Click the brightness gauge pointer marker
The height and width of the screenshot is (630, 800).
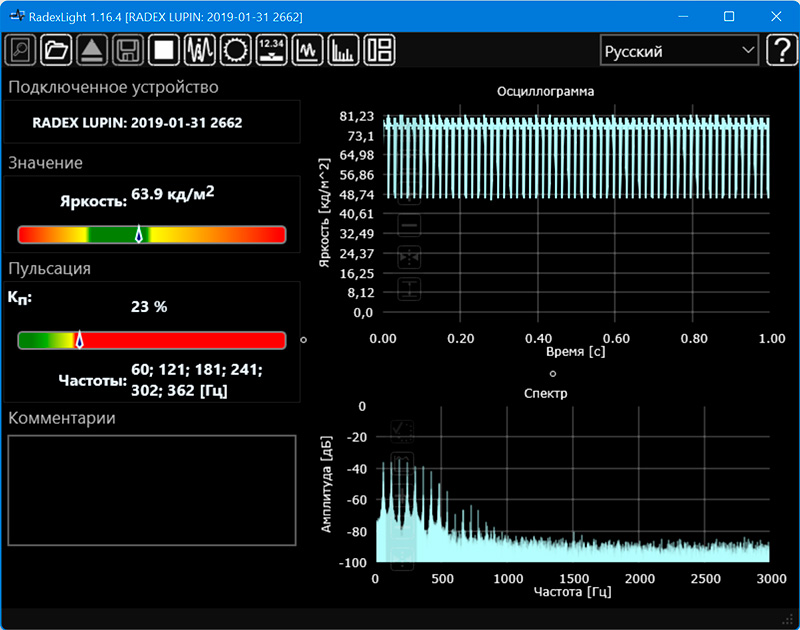coord(139,235)
